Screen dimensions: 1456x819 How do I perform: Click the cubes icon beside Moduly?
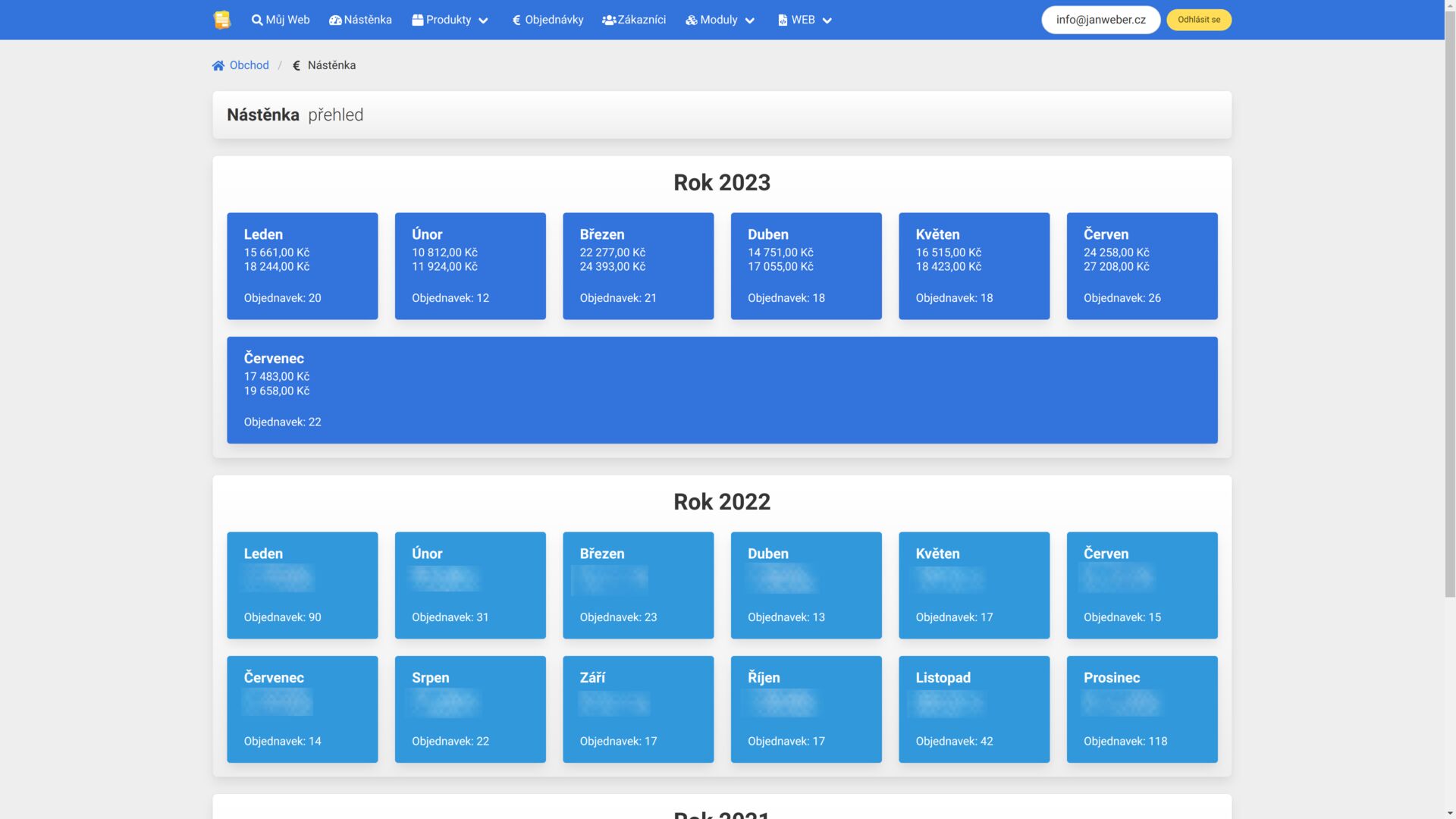(x=692, y=20)
